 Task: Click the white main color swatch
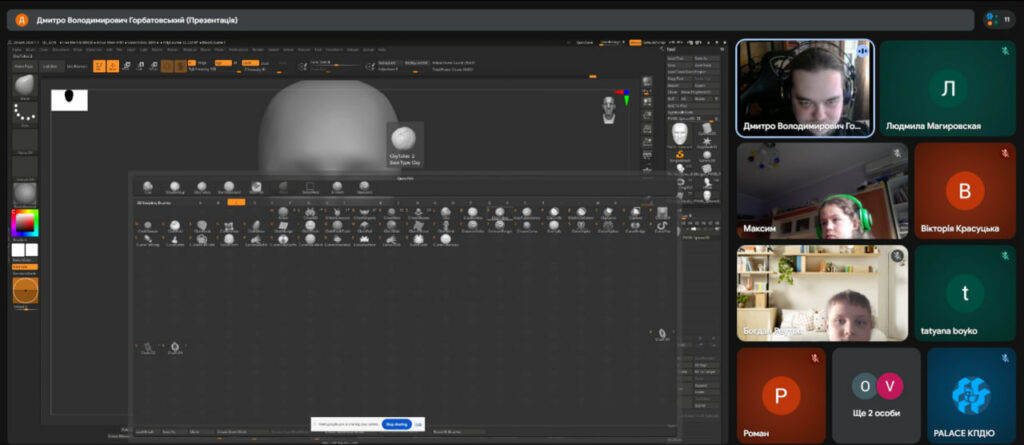[18, 249]
